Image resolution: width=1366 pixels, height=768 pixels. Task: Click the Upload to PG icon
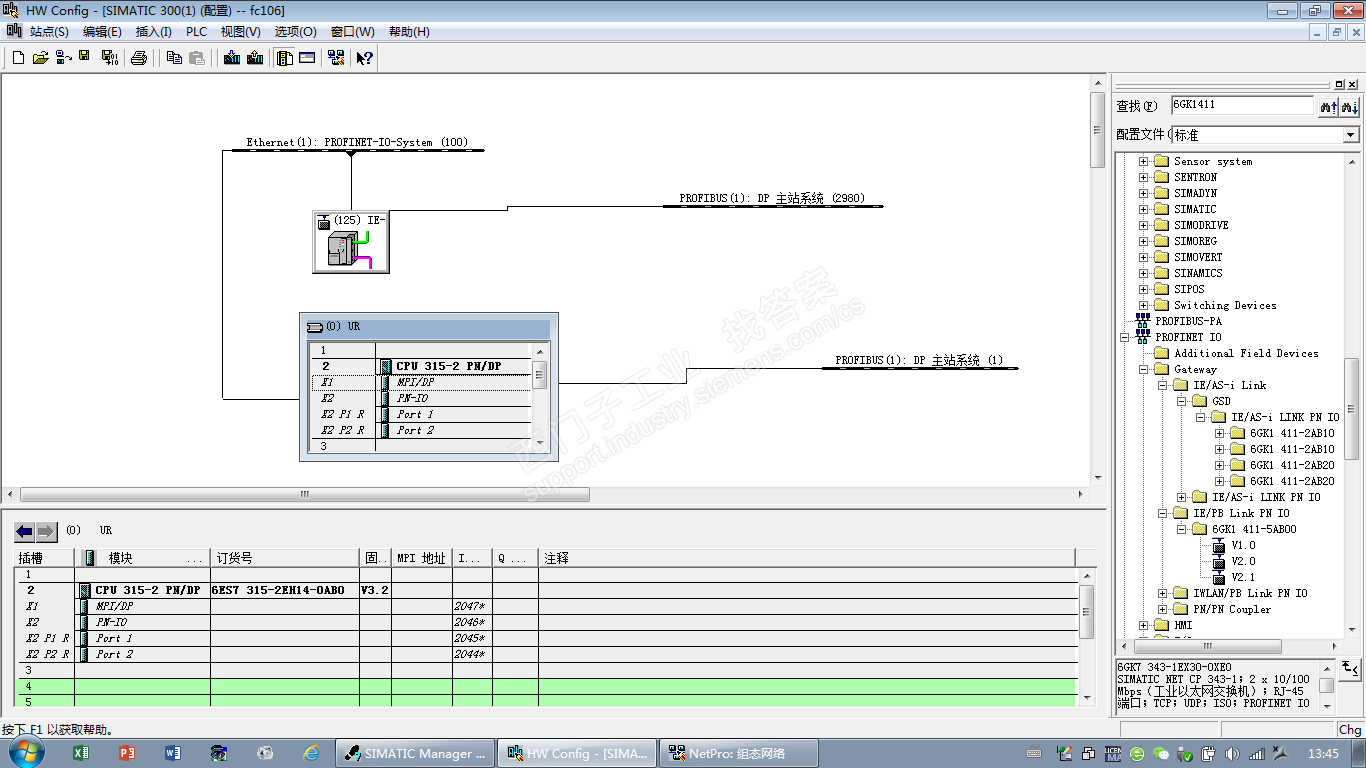tap(255, 58)
